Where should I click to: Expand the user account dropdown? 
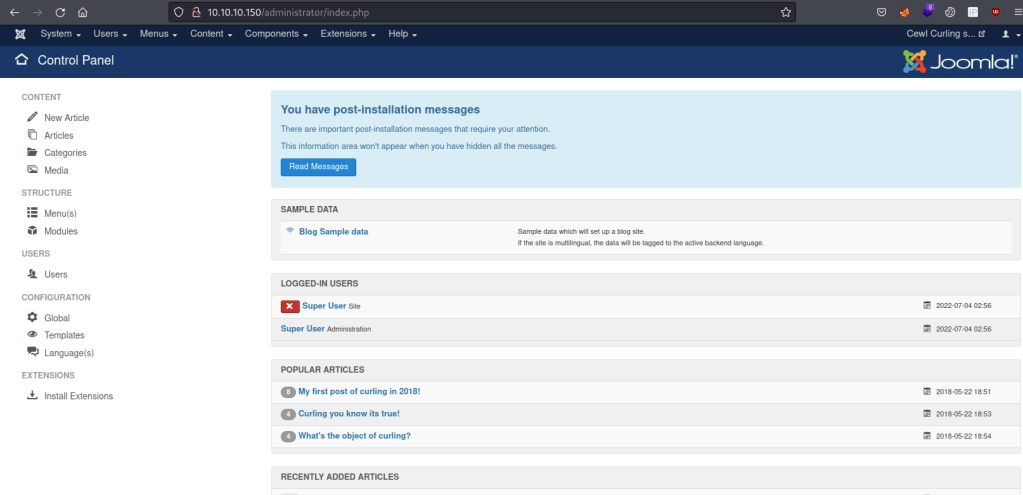point(1009,34)
